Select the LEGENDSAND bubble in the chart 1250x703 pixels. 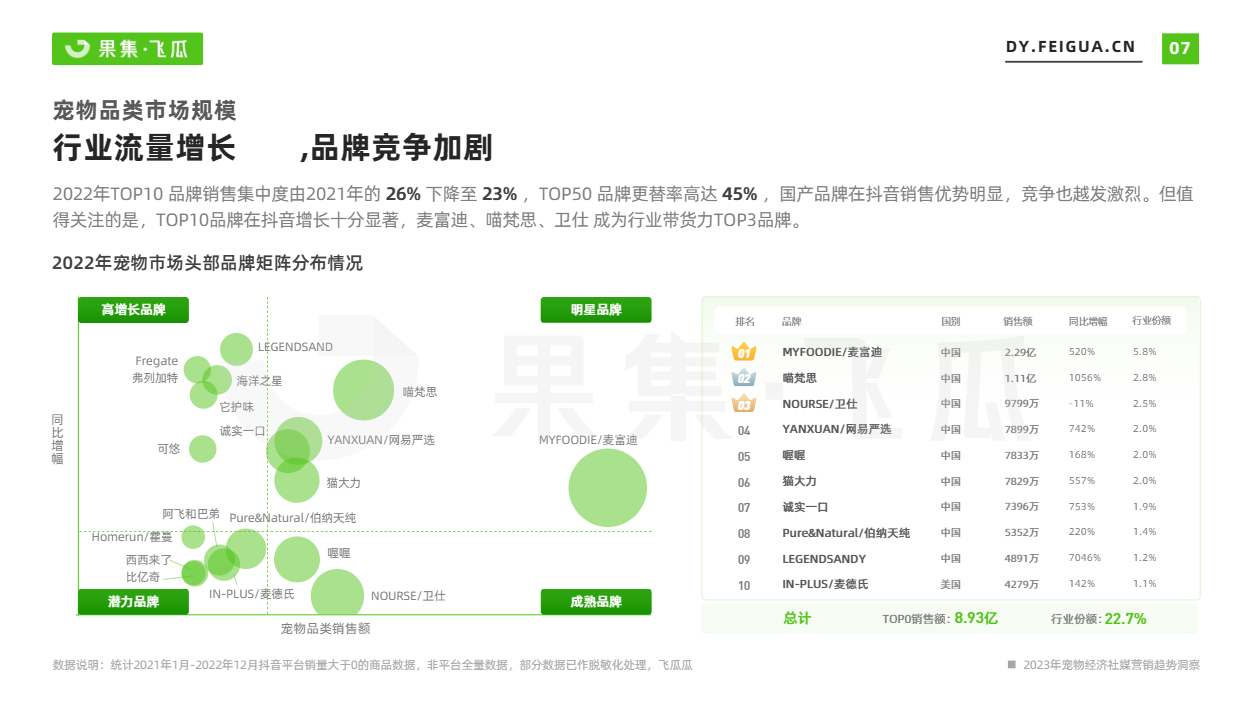pos(236,349)
